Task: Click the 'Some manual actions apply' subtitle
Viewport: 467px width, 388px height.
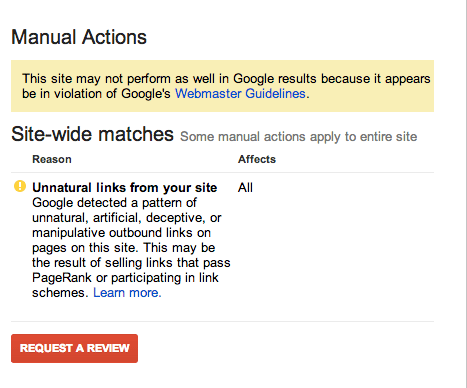Action: (x=298, y=137)
